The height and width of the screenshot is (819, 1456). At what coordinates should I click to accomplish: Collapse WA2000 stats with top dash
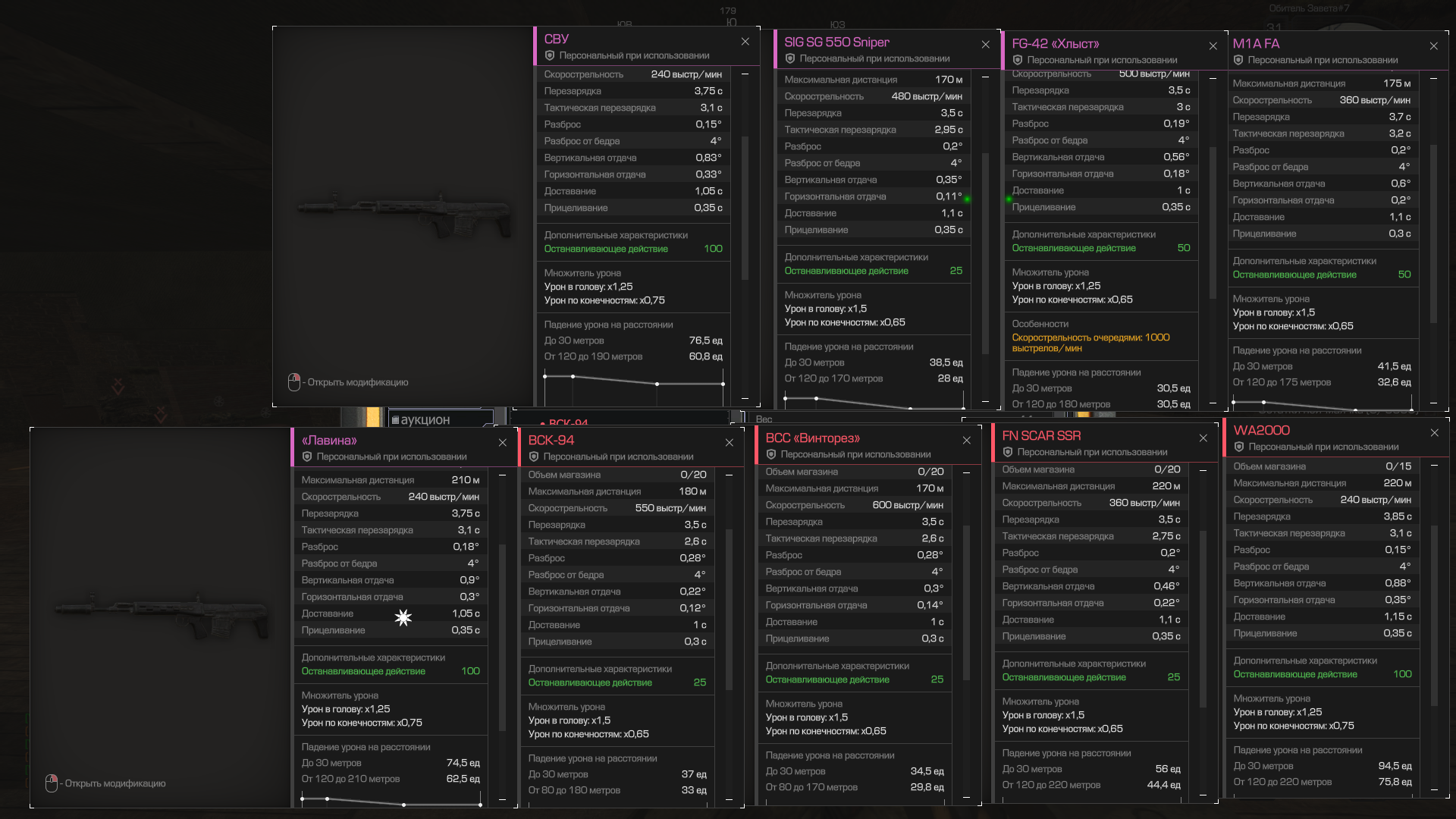pyautogui.click(x=1435, y=466)
